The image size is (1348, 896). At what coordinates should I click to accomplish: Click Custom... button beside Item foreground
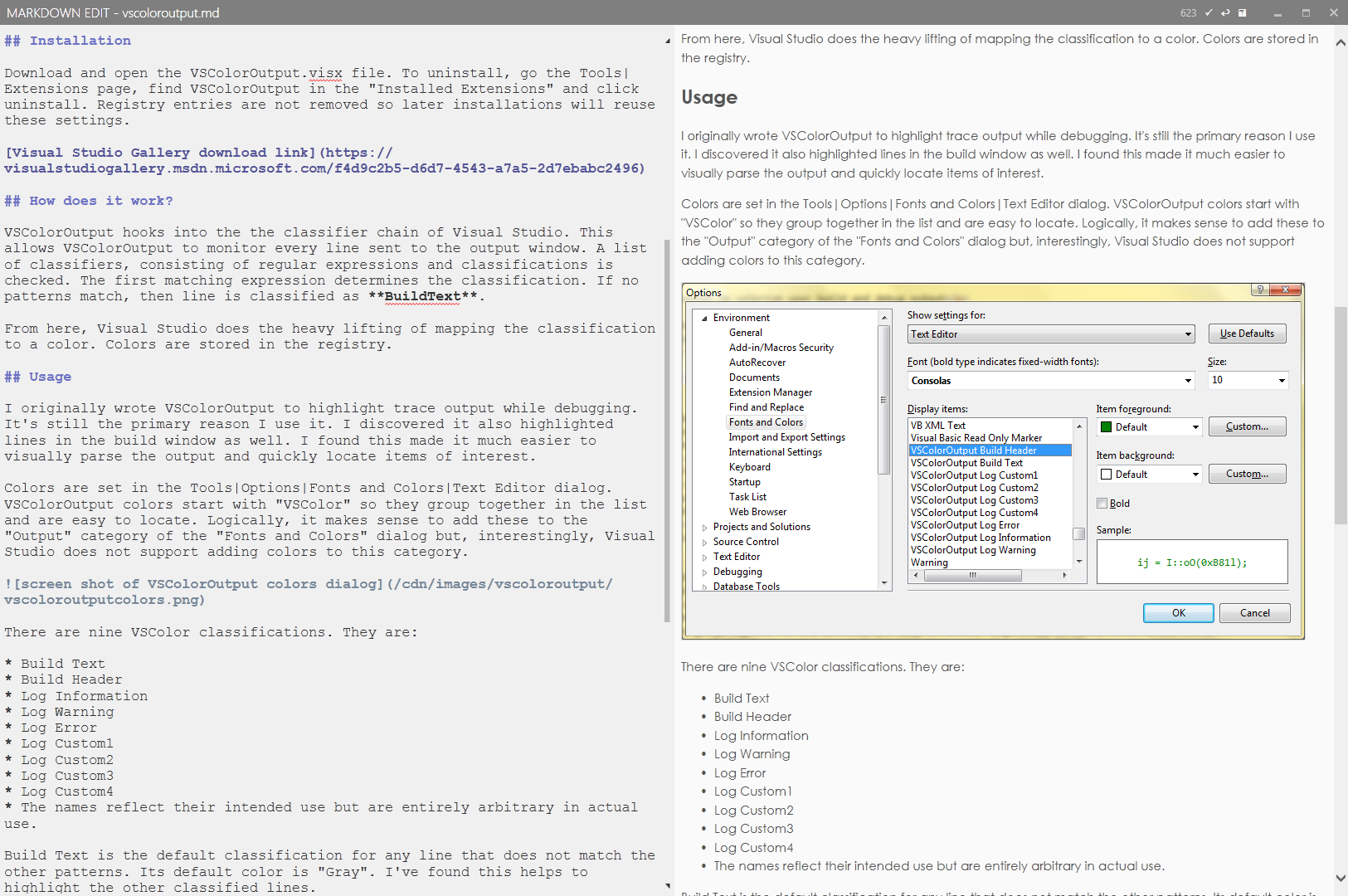coord(1247,426)
